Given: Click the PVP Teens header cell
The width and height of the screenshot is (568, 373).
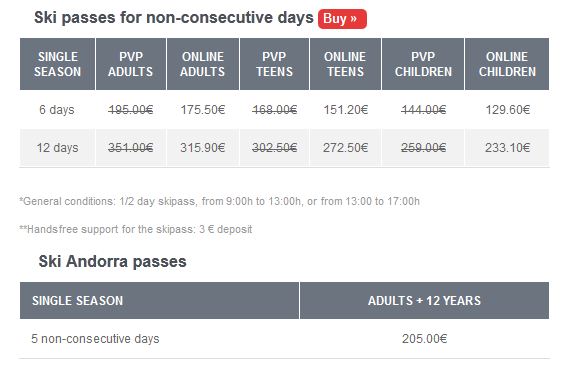Looking at the screenshot, I should click(274, 64).
